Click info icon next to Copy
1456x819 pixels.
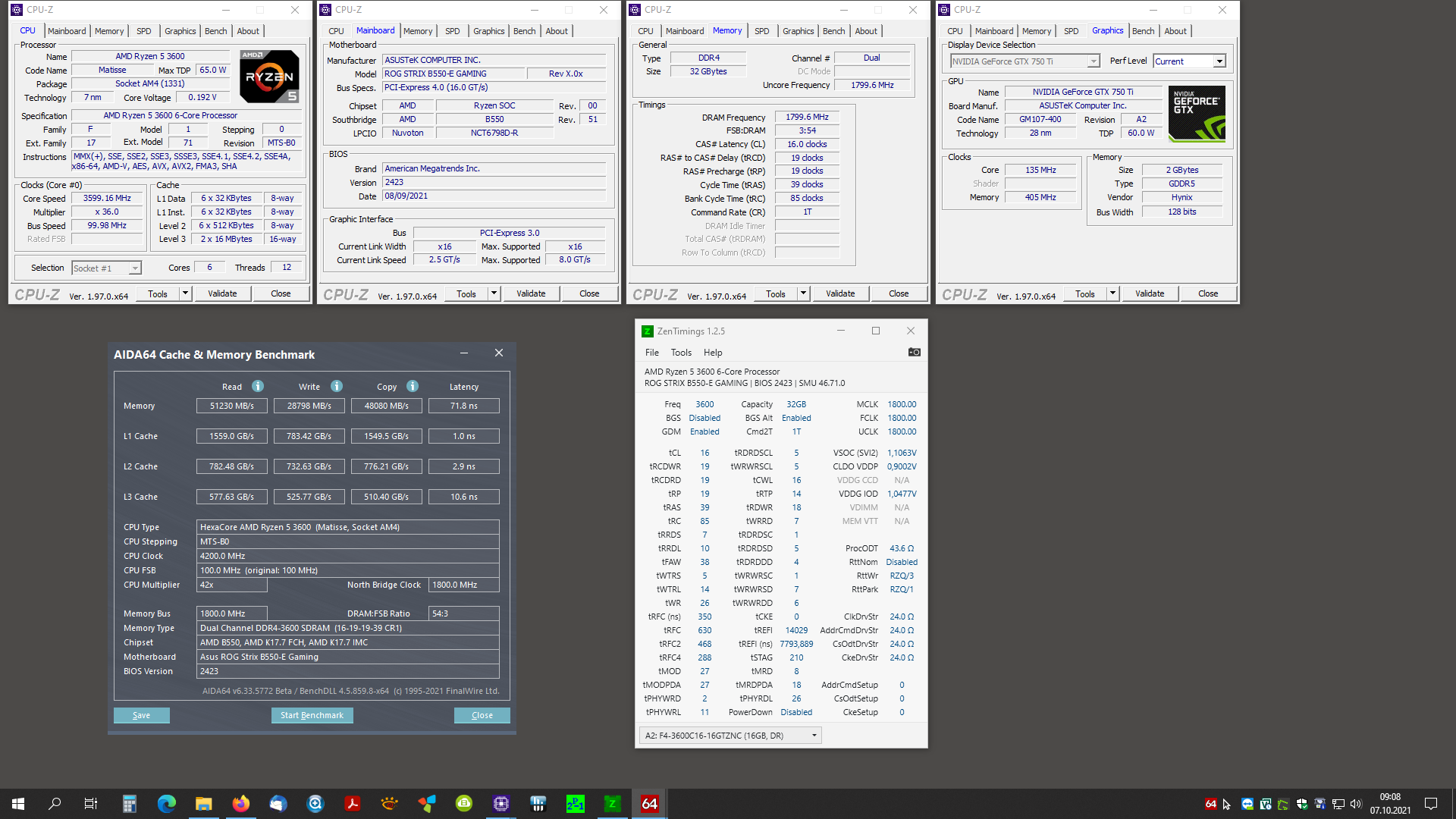(413, 386)
